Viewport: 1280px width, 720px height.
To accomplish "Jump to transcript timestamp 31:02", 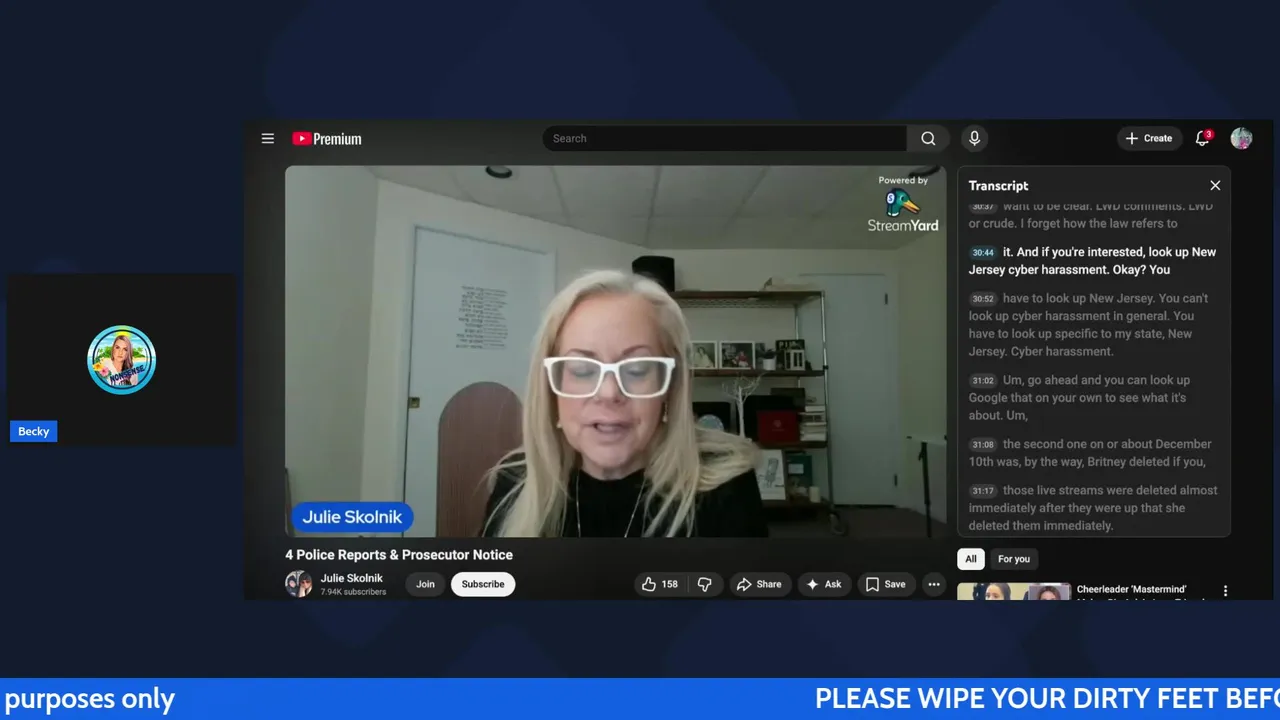I will click(x=982, y=380).
